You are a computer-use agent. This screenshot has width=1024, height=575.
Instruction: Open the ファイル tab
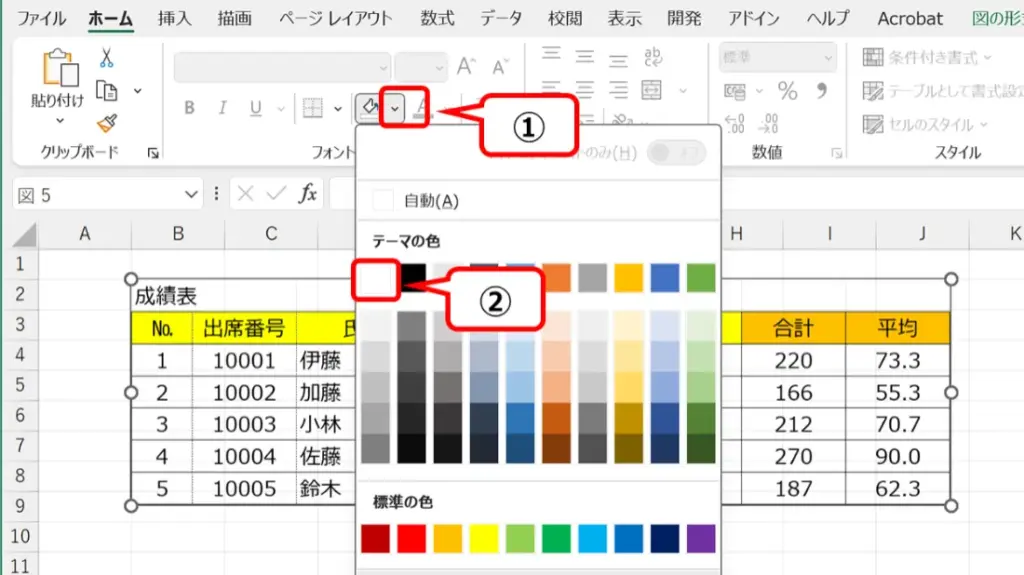[41, 18]
